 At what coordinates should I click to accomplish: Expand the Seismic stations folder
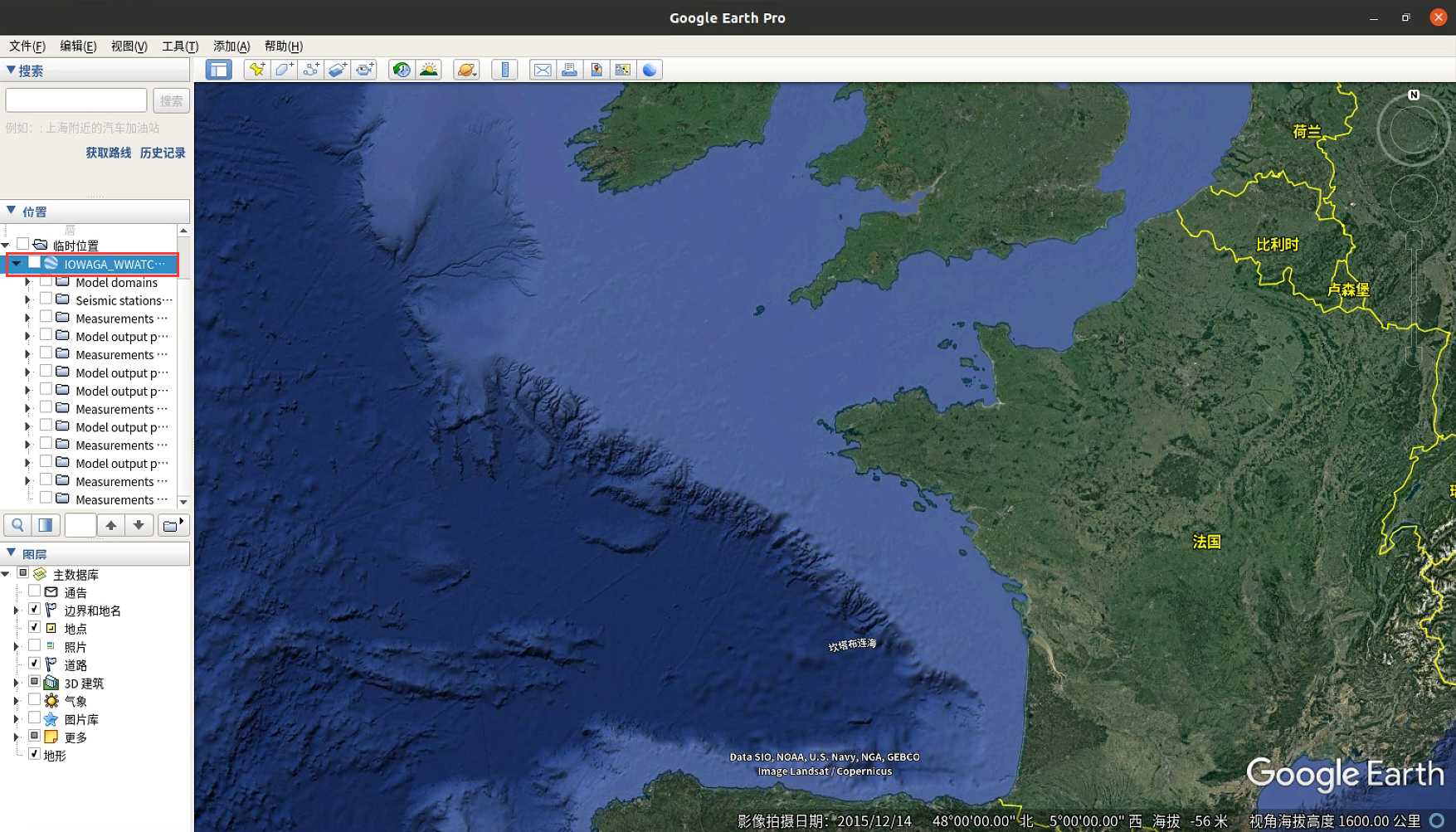pos(27,300)
